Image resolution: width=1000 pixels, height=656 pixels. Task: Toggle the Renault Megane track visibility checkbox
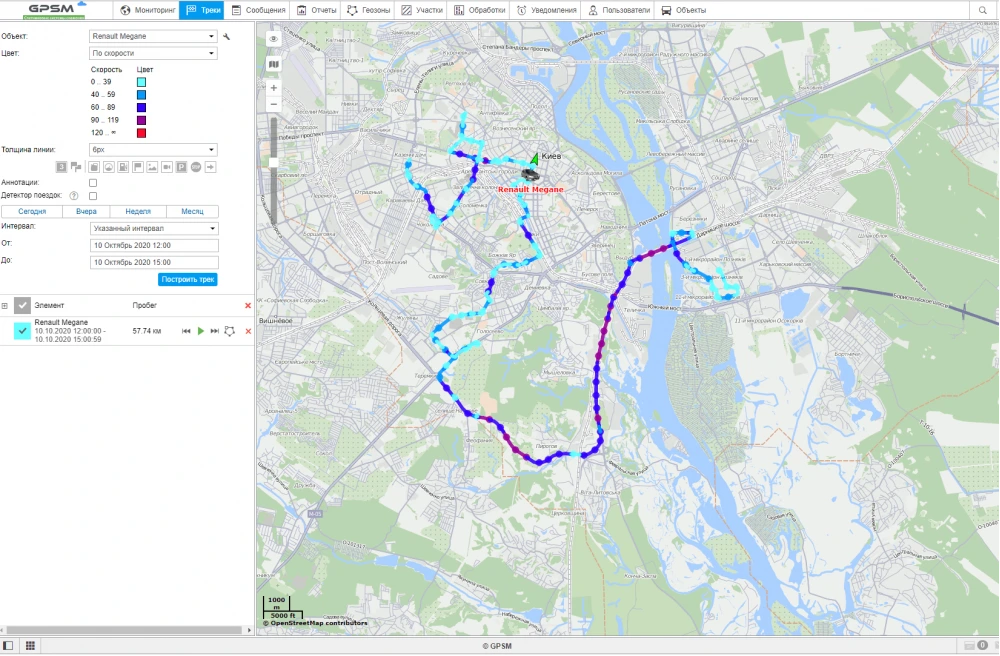tap(21, 331)
